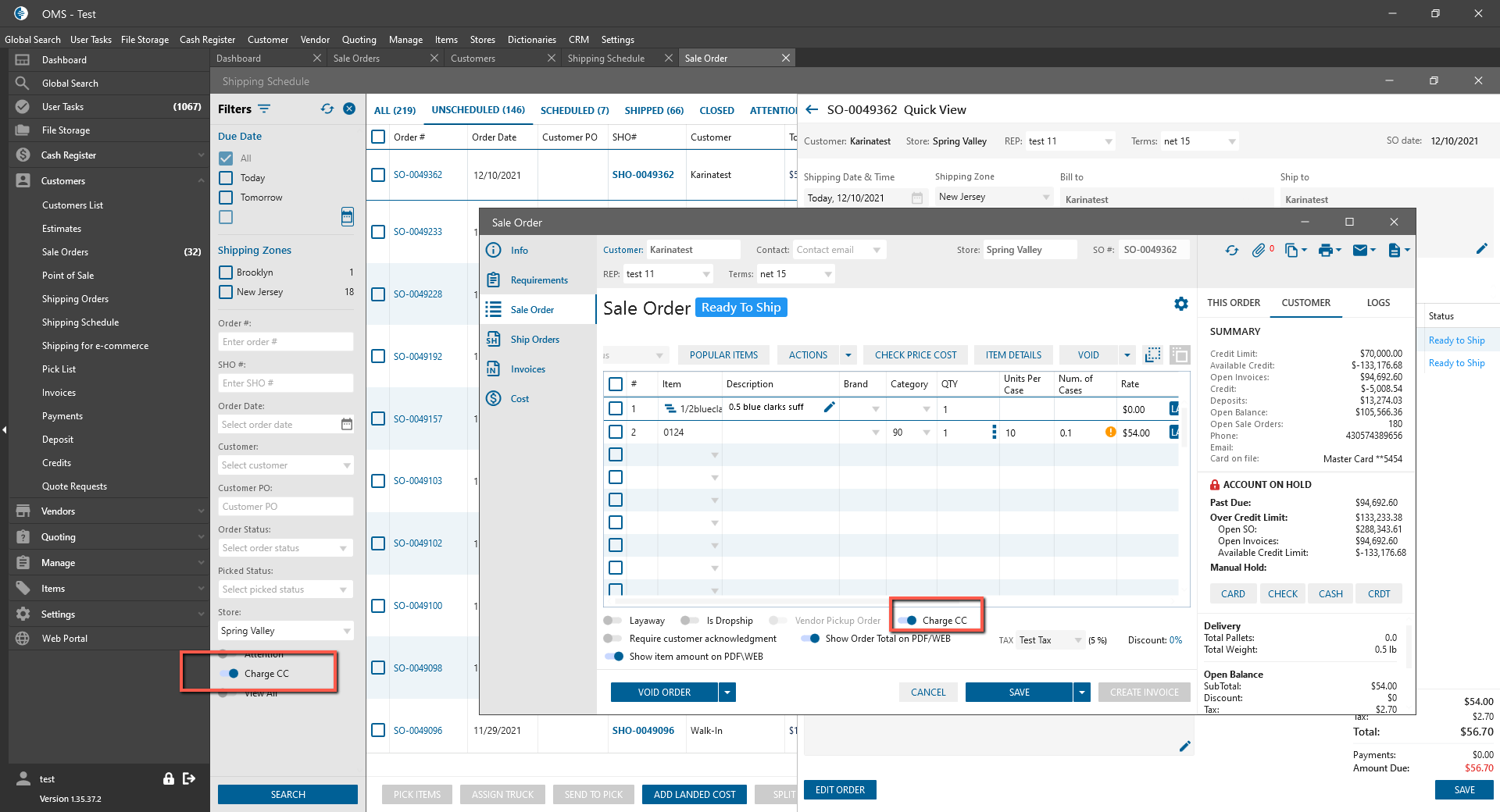This screenshot has width=1500, height=812.
Task: Open the Cash Register menu
Action: [x=207, y=40]
